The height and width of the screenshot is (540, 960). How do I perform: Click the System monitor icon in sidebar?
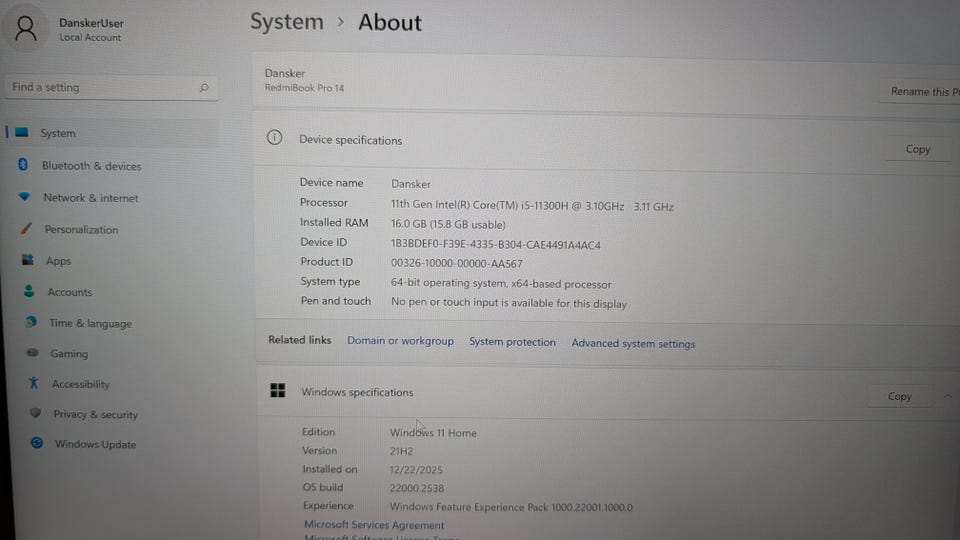22,132
